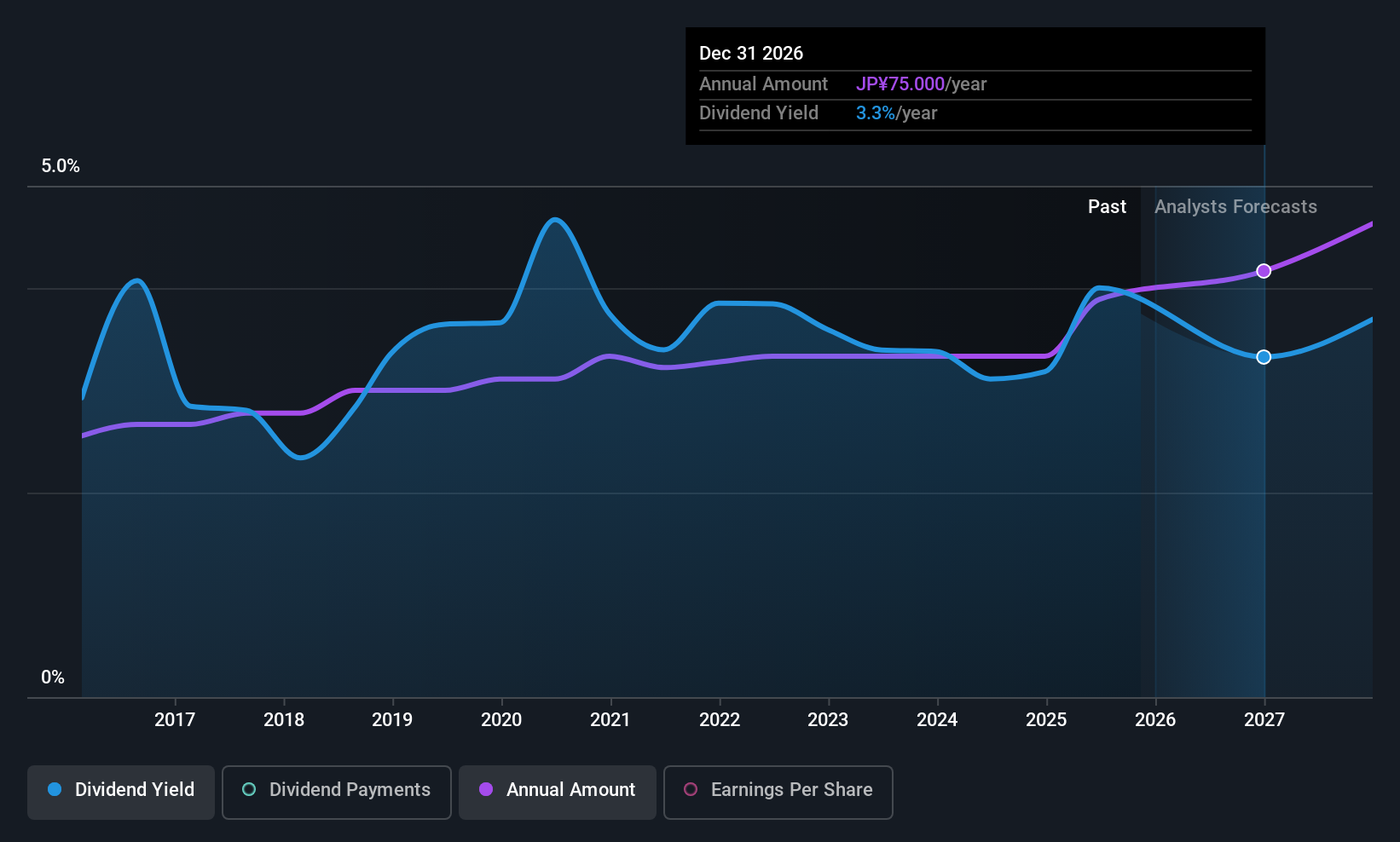Click the 5.0% axis gridline label
This screenshot has height=842, width=1400.
[x=60, y=166]
